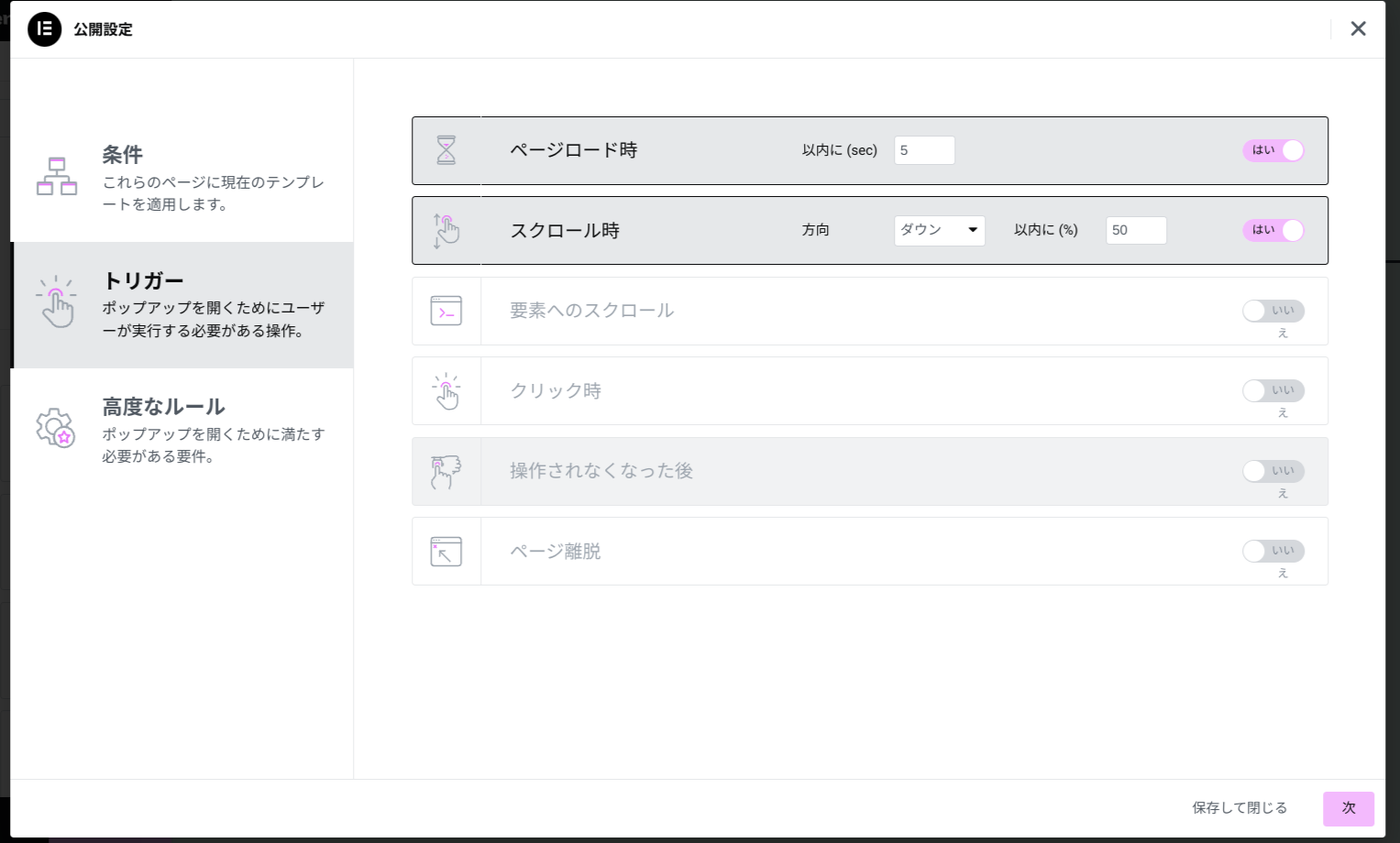This screenshot has width=1400, height=843.
Task: Click the 以内に (%) input field
Action: (1136, 230)
